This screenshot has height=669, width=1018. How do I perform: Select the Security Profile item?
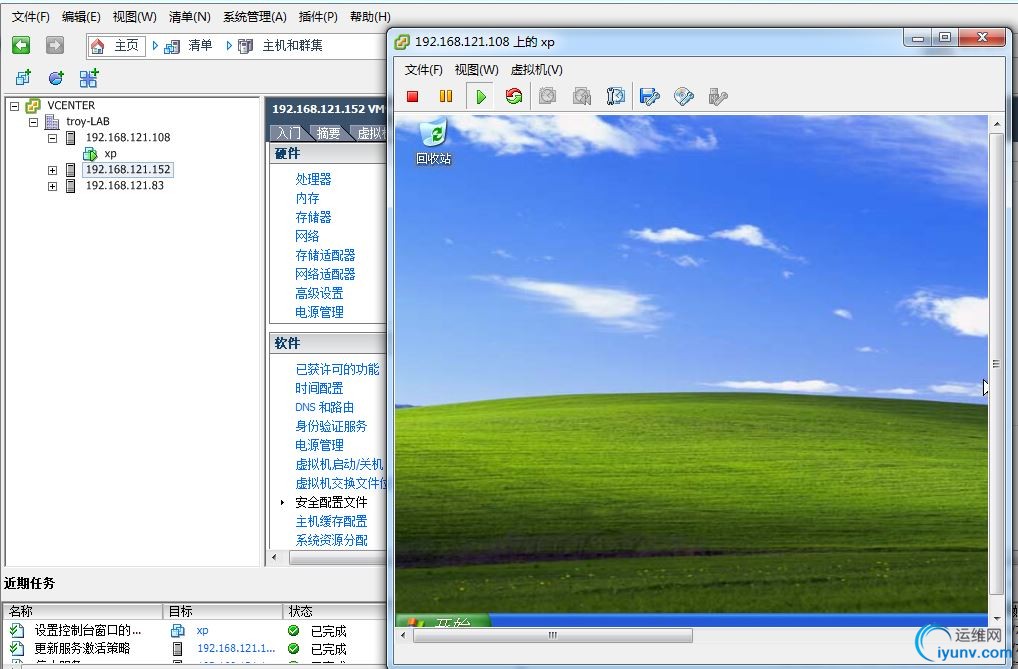coord(331,503)
